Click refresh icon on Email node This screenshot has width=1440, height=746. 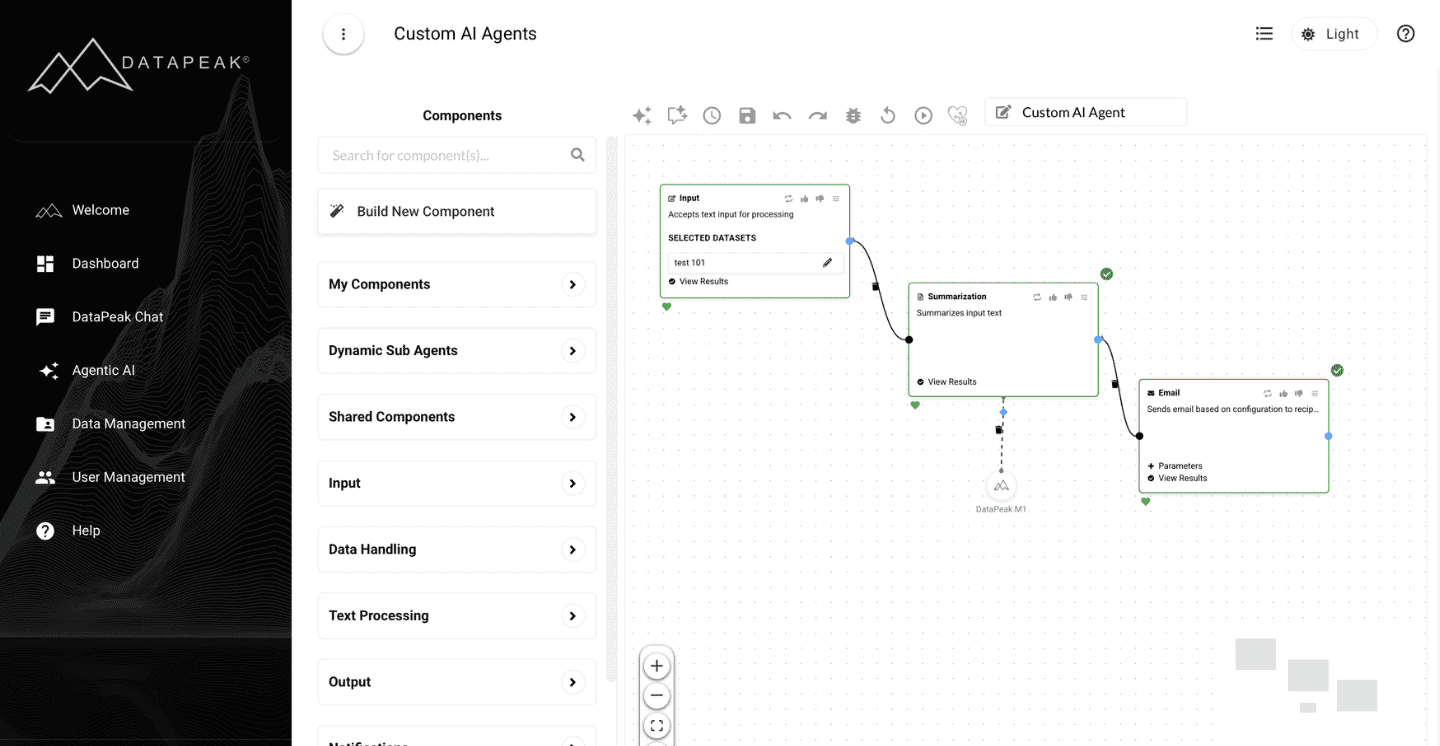pos(1267,394)
